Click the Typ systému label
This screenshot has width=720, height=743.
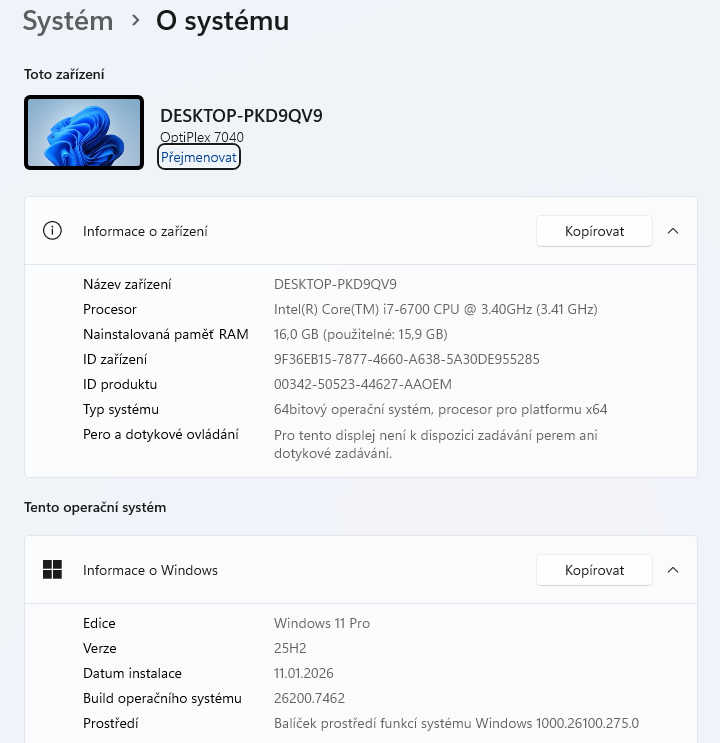tap(121, 409)
